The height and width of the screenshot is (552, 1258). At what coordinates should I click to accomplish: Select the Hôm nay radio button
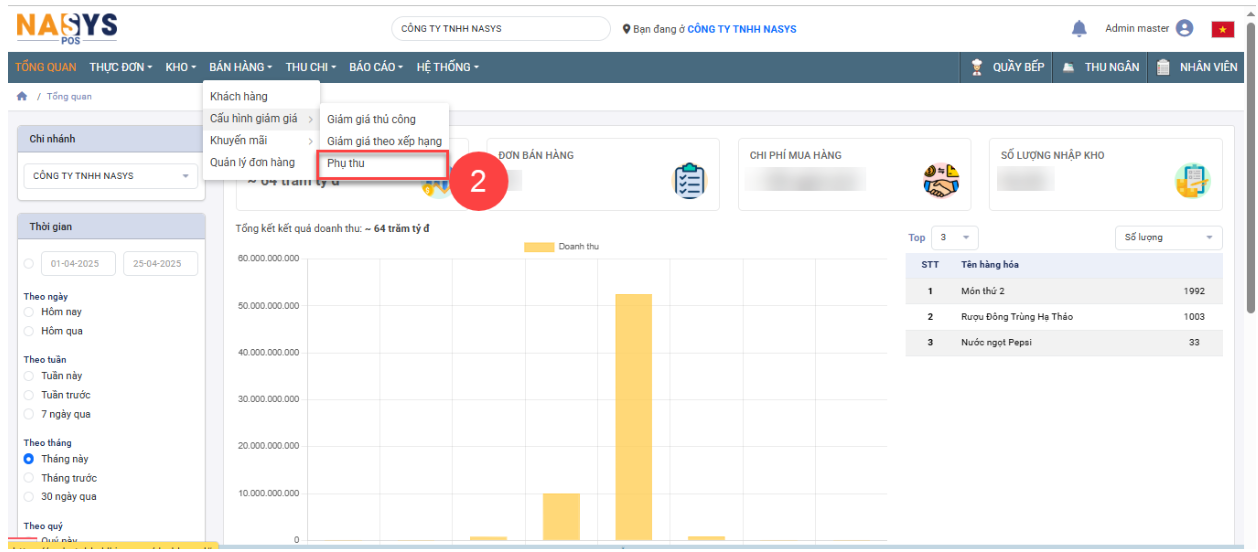tap(29, 312)
